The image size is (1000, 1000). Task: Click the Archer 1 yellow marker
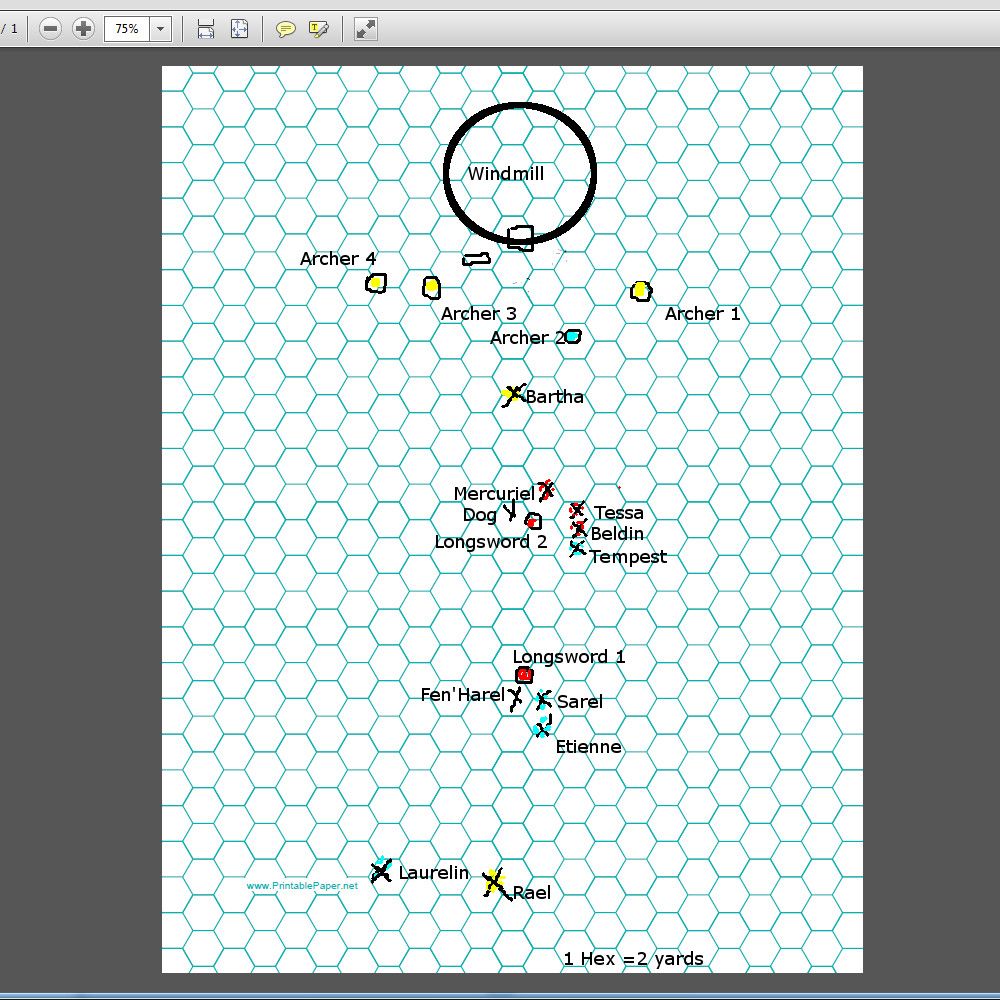(641, 290)
